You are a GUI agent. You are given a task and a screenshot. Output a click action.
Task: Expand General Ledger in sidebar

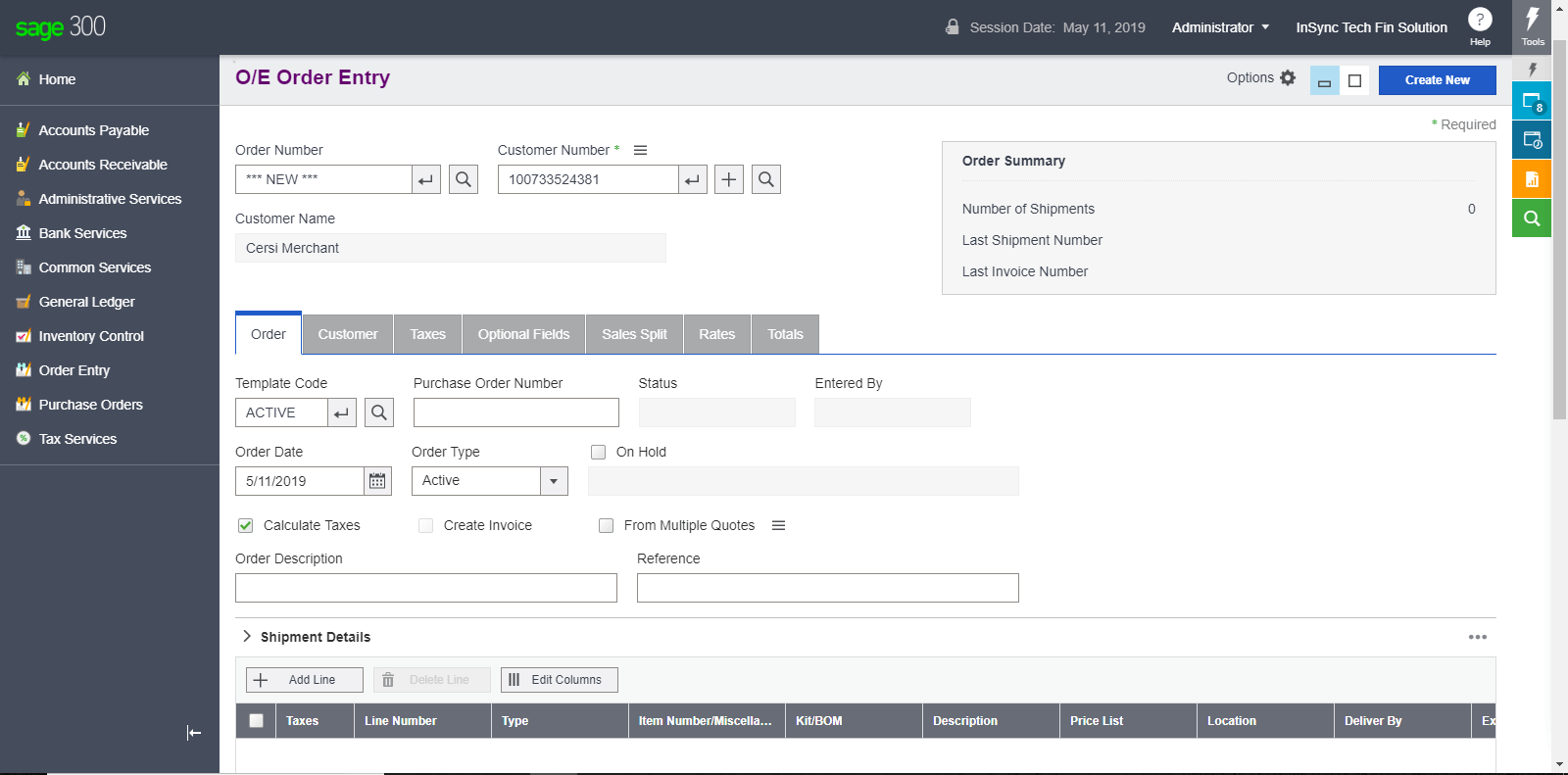click(86, 302)
